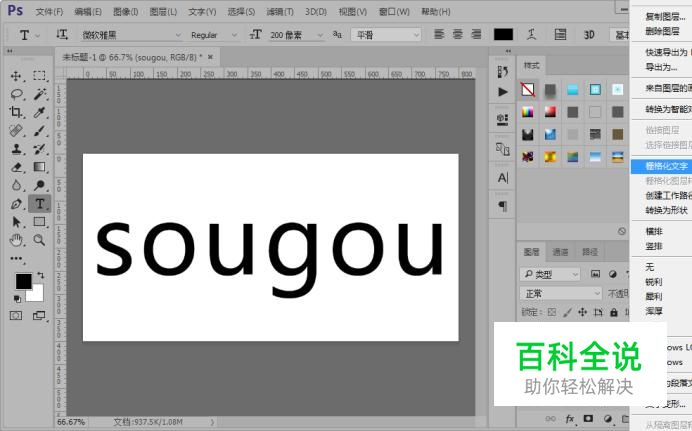Click the Add layer style fx icon
Viewport: 692px width, 431px height.
[570, 419]
